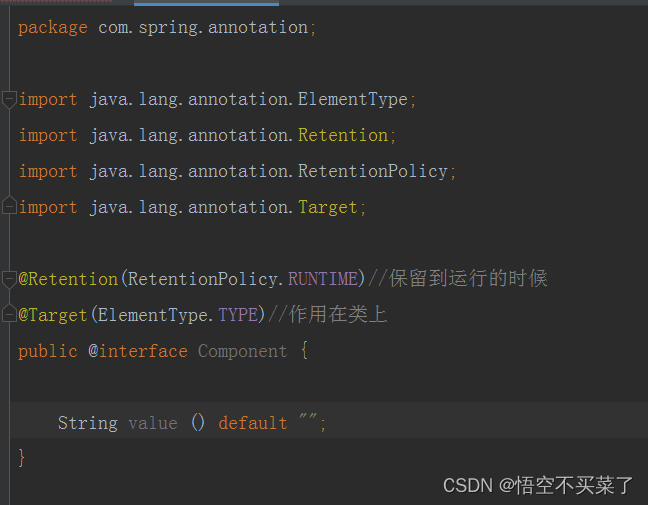Click the fold end marker beside import Target

pyautogui.click(x=9, y=205)
